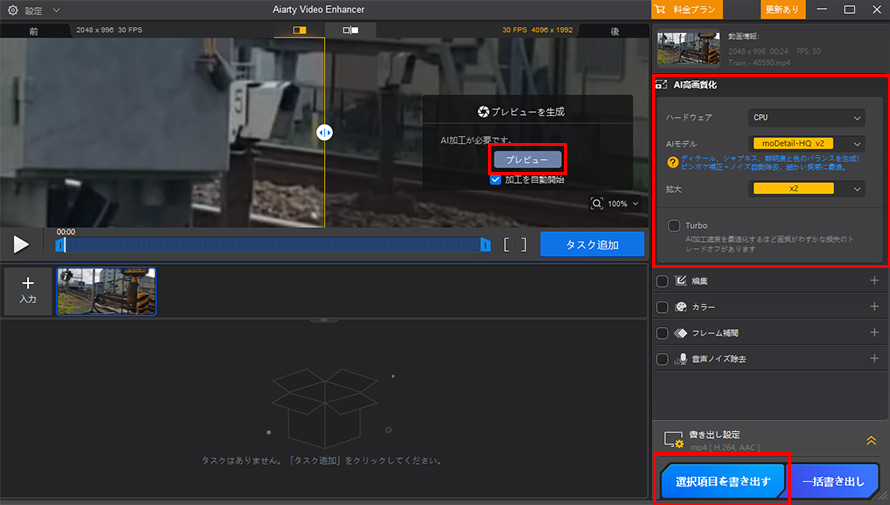The height and width of the screenshot is (505, 890).
Task: Collapse 書き出し設定 with double chevron
Action: (871, 441)
